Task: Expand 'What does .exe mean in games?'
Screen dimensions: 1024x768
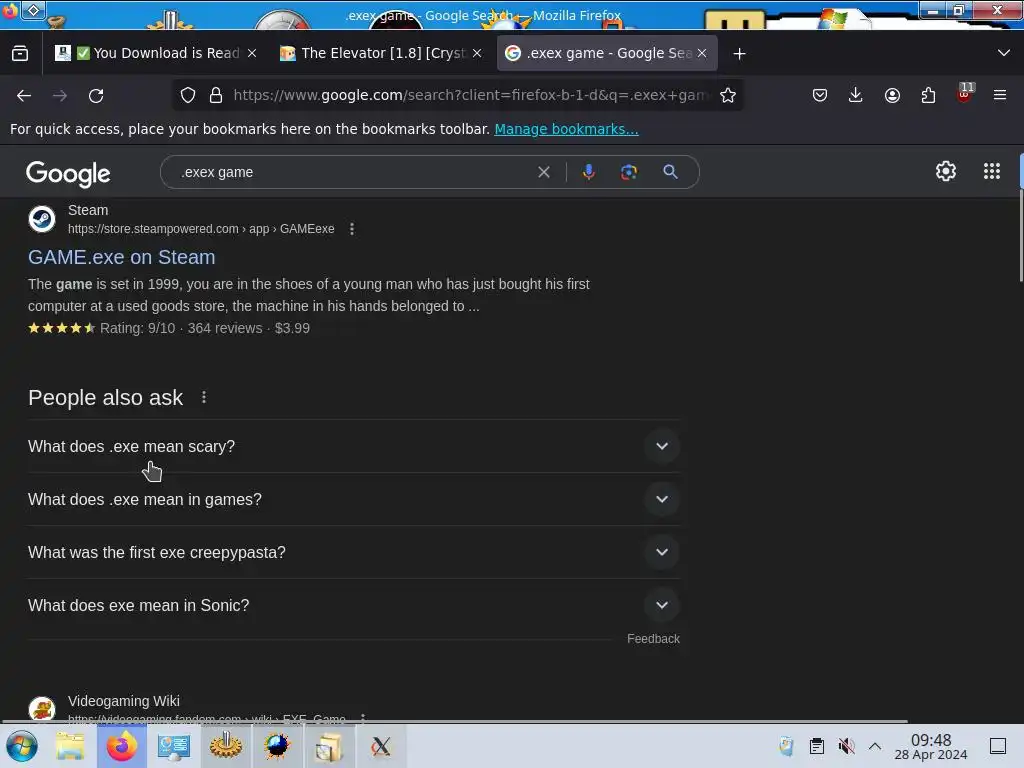Action: click(x=353, y=500)
